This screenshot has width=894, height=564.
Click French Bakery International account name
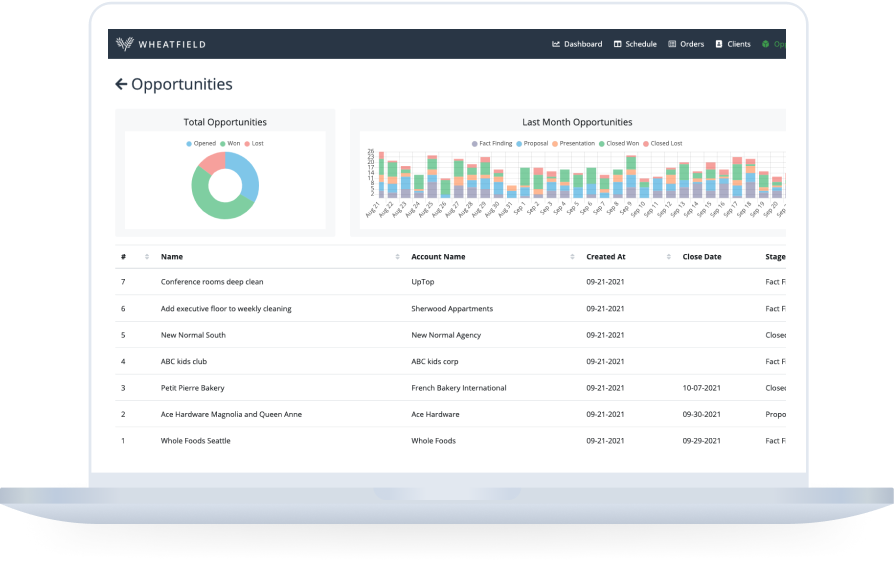point(459,388)
